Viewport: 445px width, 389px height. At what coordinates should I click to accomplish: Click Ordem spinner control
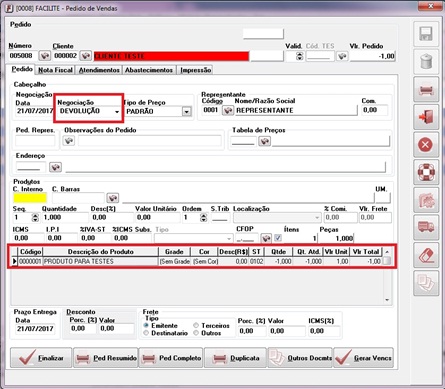(x=203, y=218)
